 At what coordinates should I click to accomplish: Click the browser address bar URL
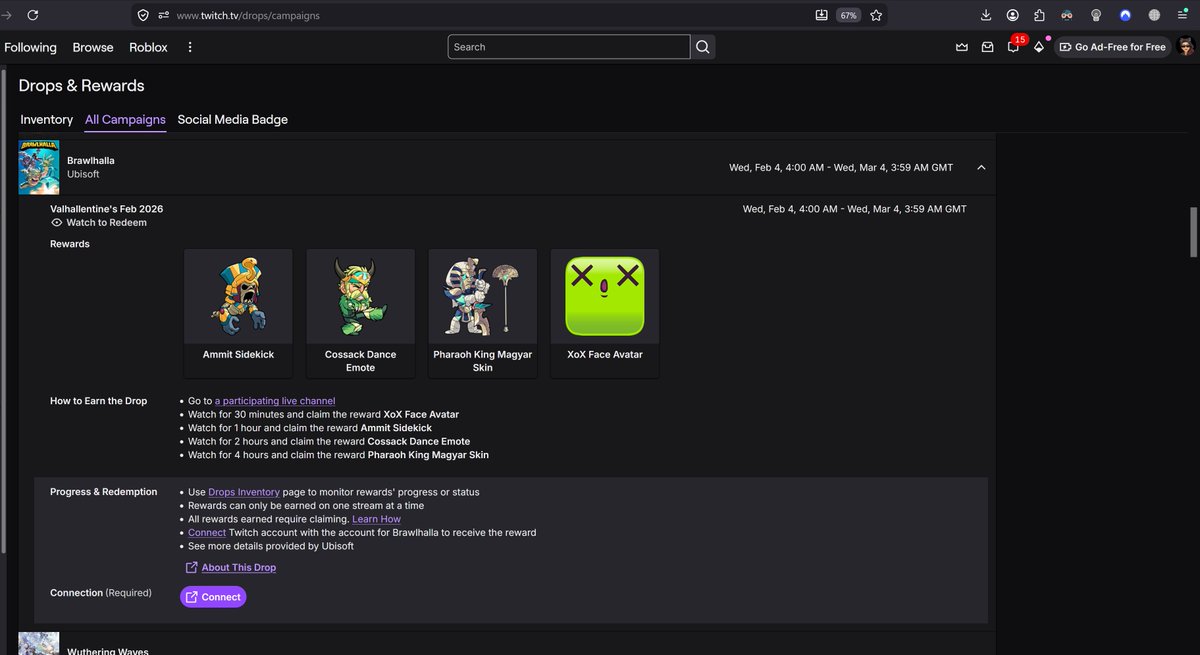point(248,16)
